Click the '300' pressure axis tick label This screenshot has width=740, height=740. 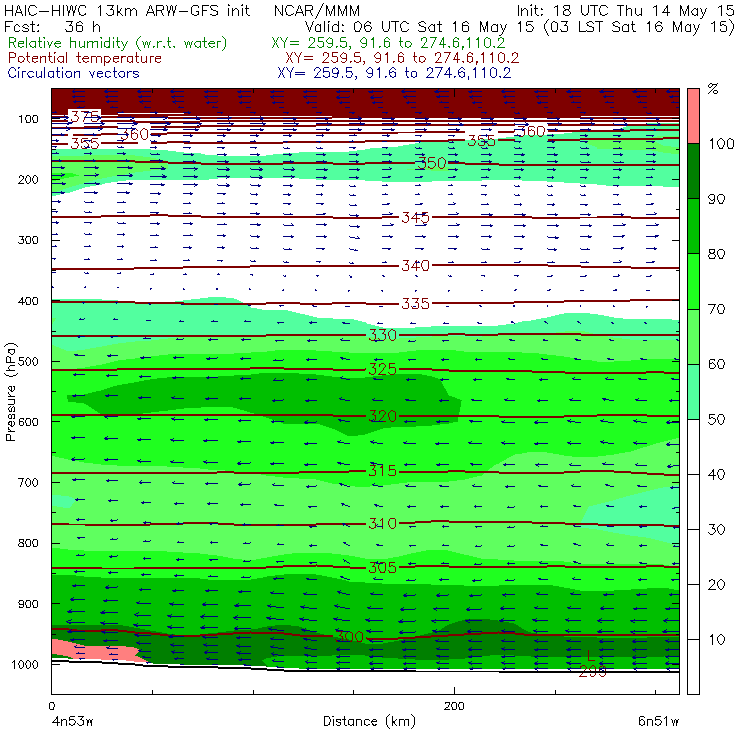tap(28, 240)
